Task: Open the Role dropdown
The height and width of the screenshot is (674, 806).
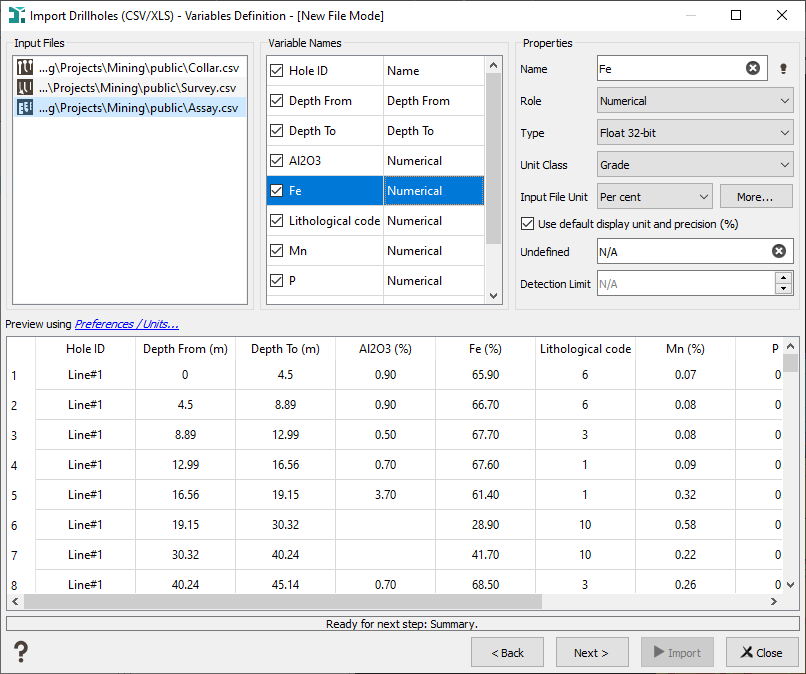Action: pos(695,101)
